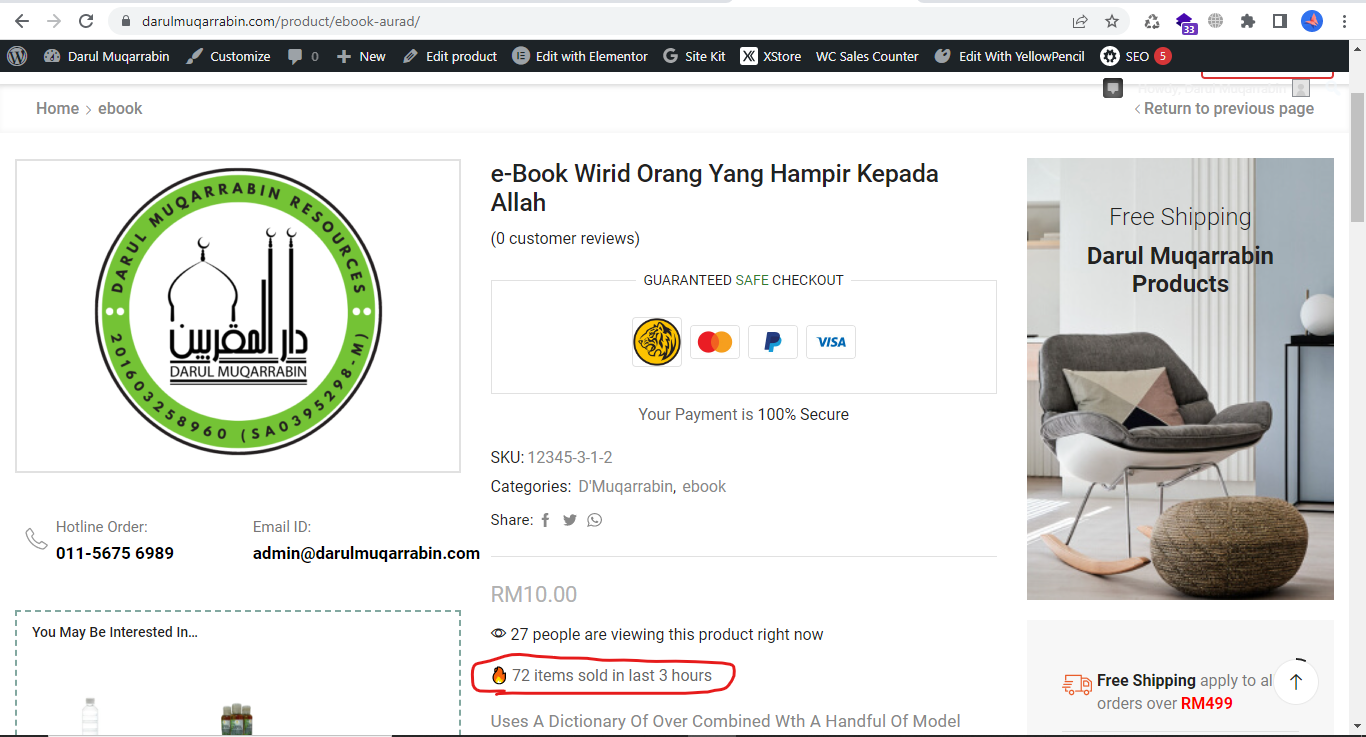
Task: Click SKU value 12345-3-1-2
Action: click(x=570, y=457)
